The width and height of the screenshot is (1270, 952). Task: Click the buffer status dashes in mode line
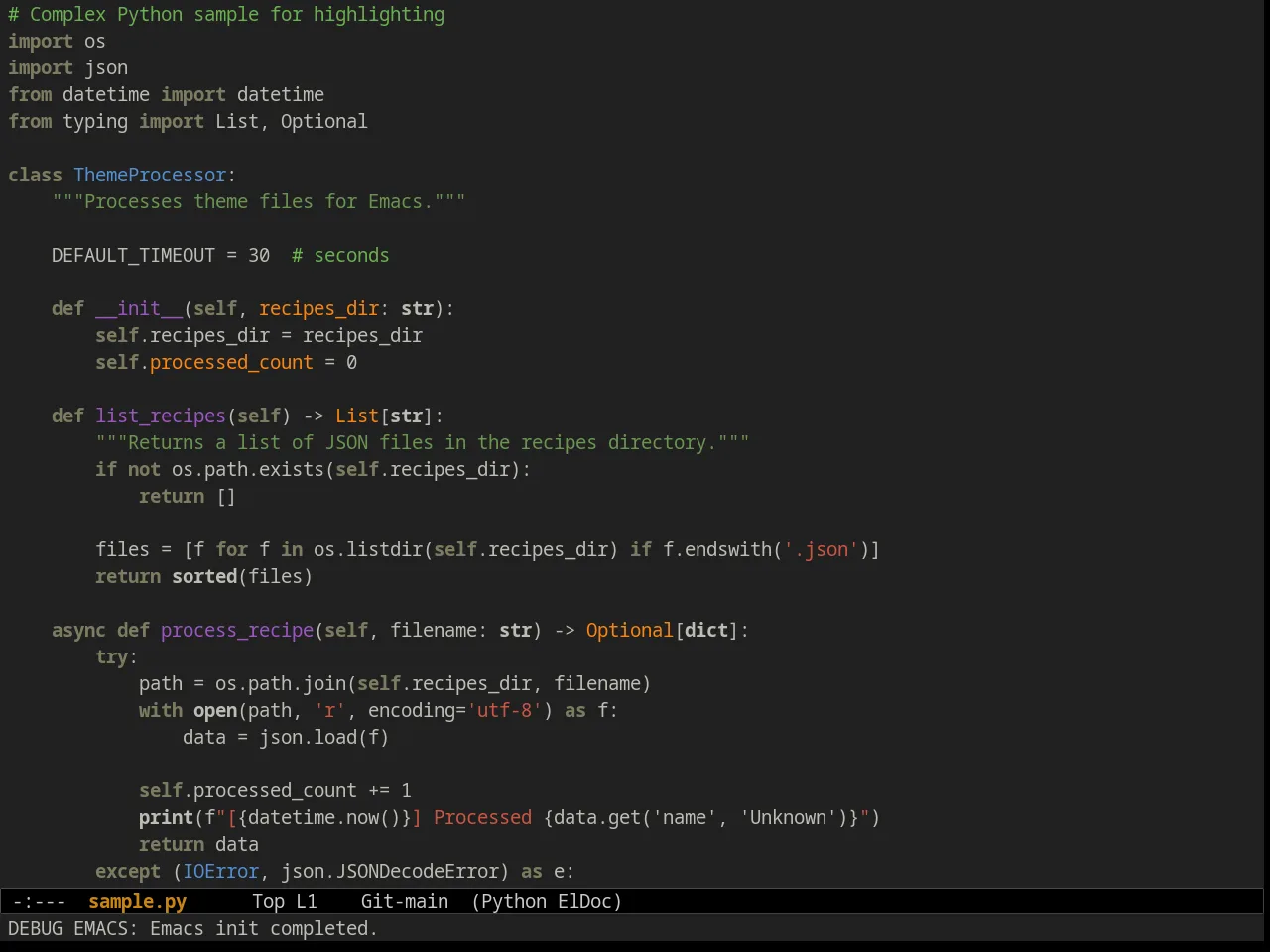pyautogui.click(x=40, y=901)
